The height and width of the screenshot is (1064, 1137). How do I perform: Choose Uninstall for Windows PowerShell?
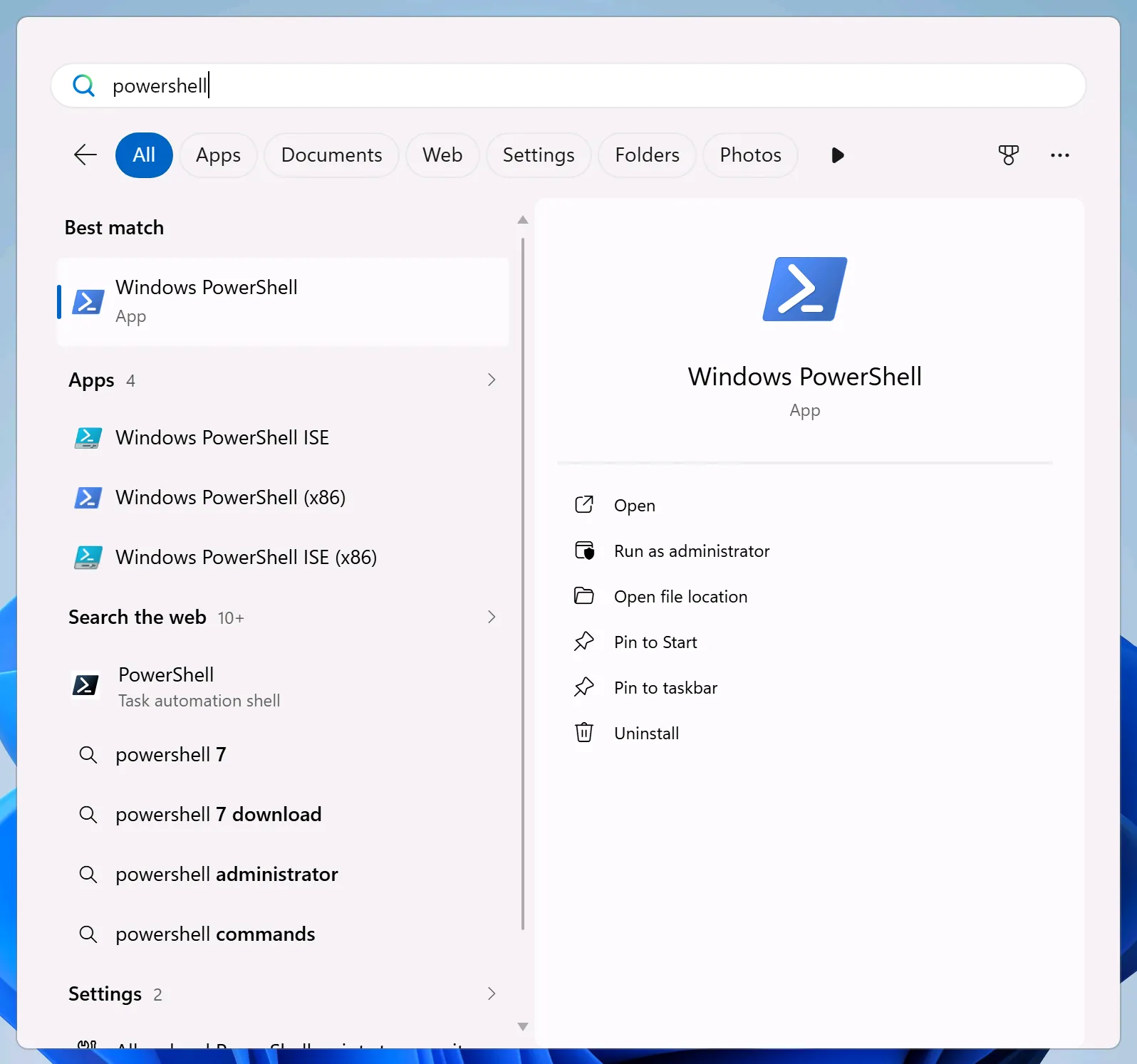tap(646, 734)
